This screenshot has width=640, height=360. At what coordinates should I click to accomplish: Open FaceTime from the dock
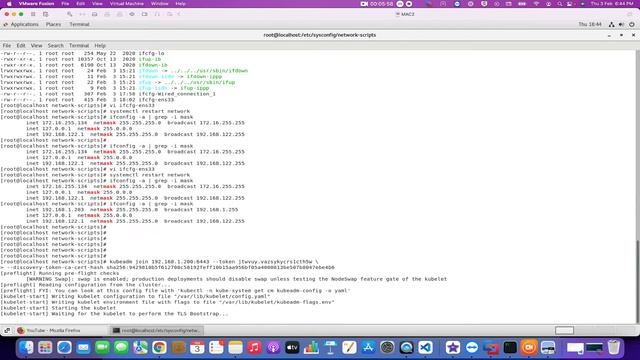102,347
